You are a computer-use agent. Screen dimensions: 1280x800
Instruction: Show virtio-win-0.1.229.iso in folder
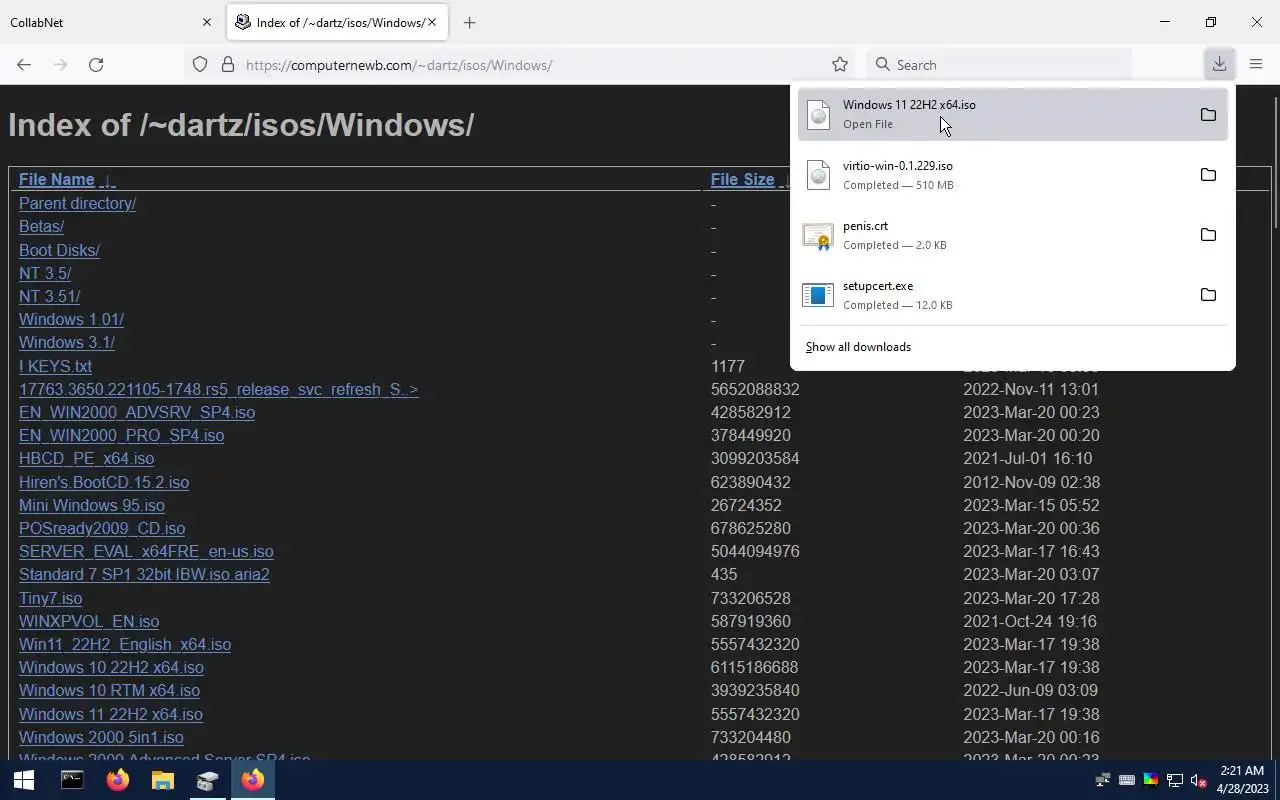tap(1208, 174)
